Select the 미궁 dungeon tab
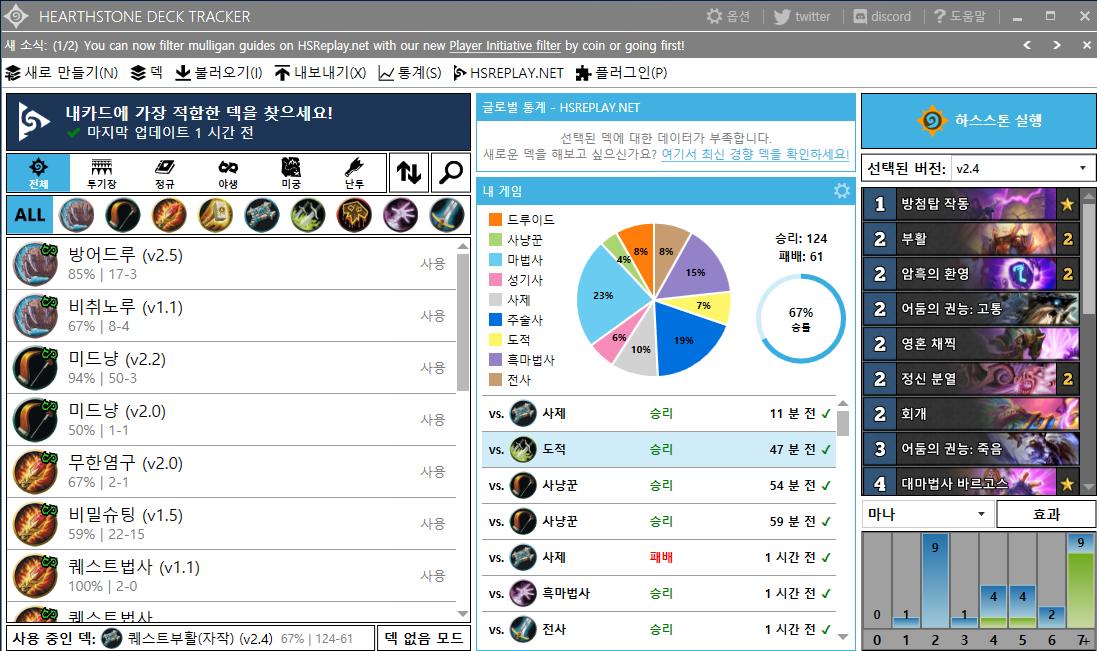Screen dimensions: 1097x651 pyautogui.click(x=291, y=173)
